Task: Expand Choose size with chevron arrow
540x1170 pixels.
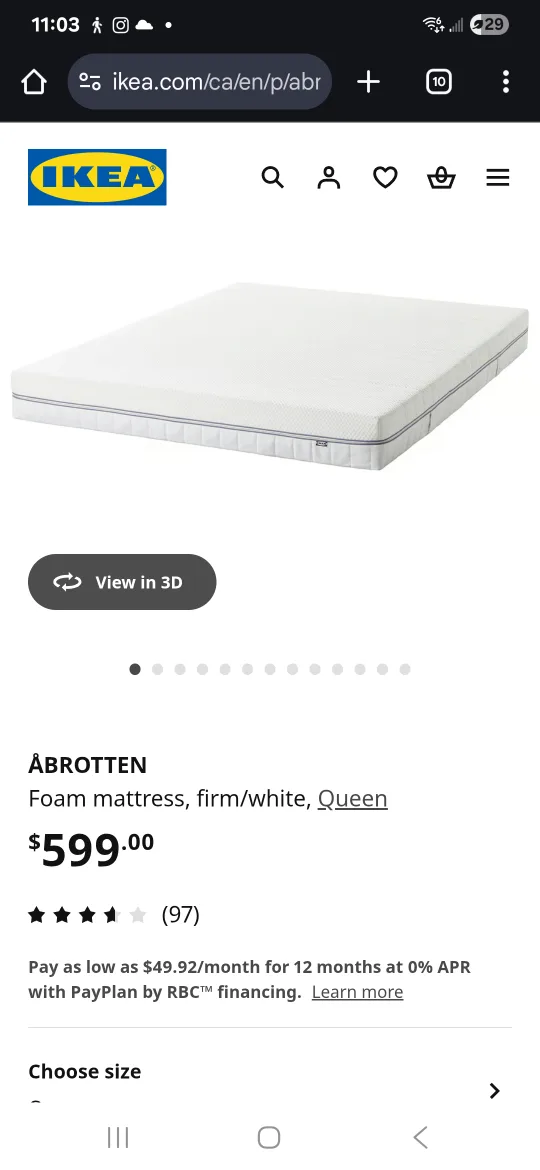Action: [x=494, y=1091]
